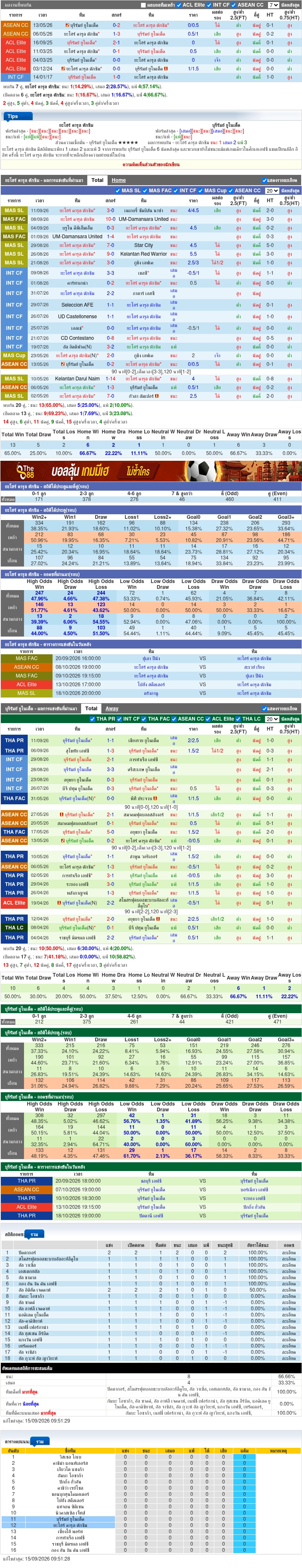
Task: Select Total tab beside the Home tab
Action: point(97,180)
